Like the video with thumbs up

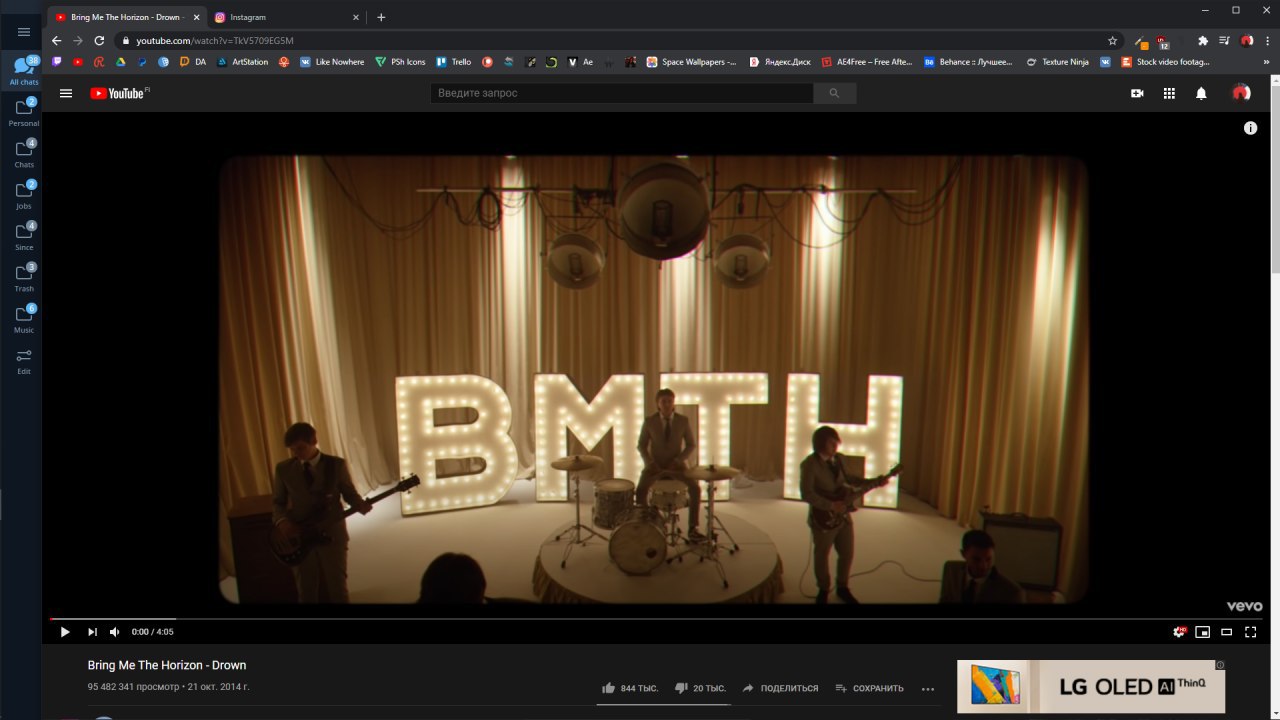pos(630,688)
